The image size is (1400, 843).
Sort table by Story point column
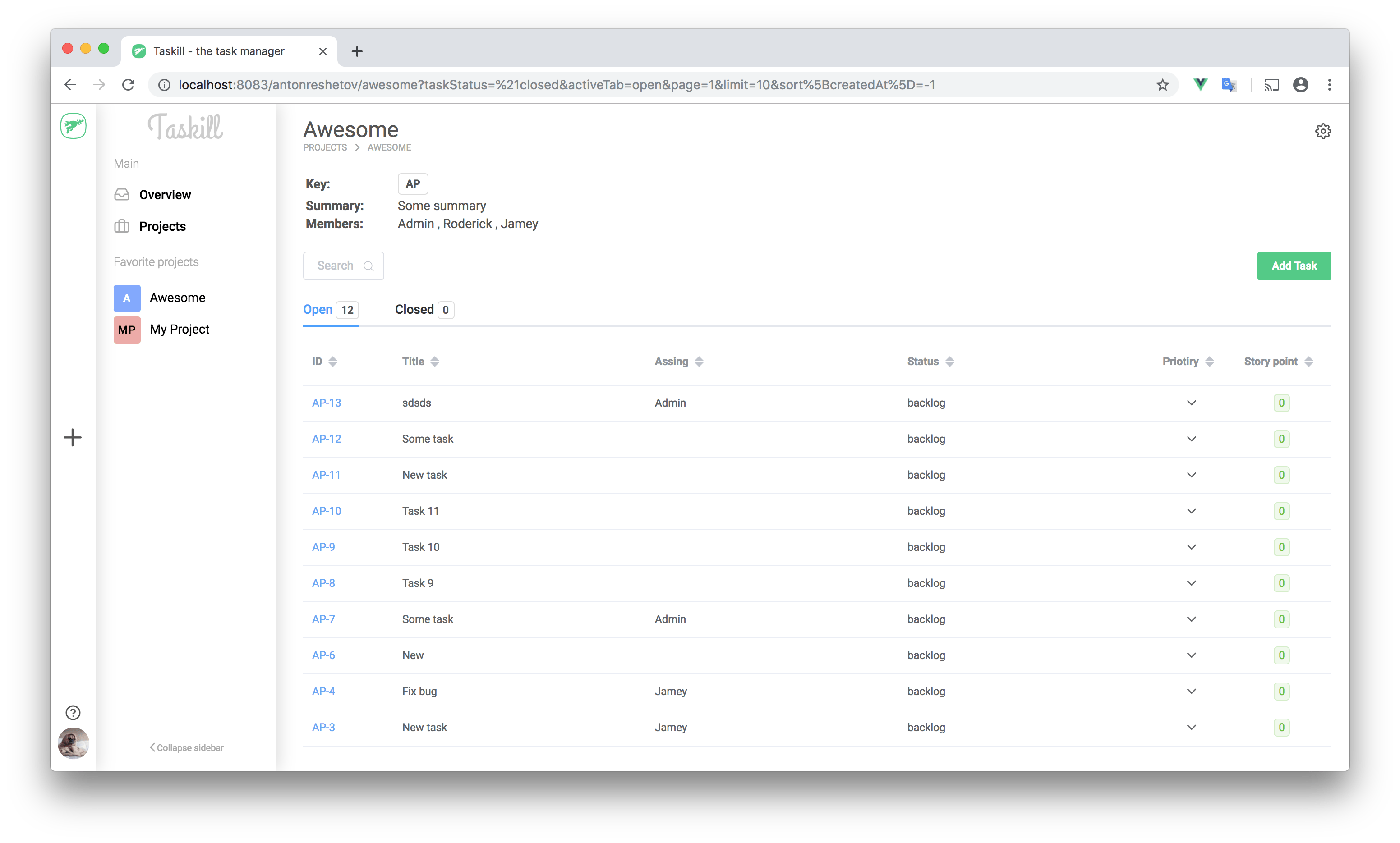1309,361
